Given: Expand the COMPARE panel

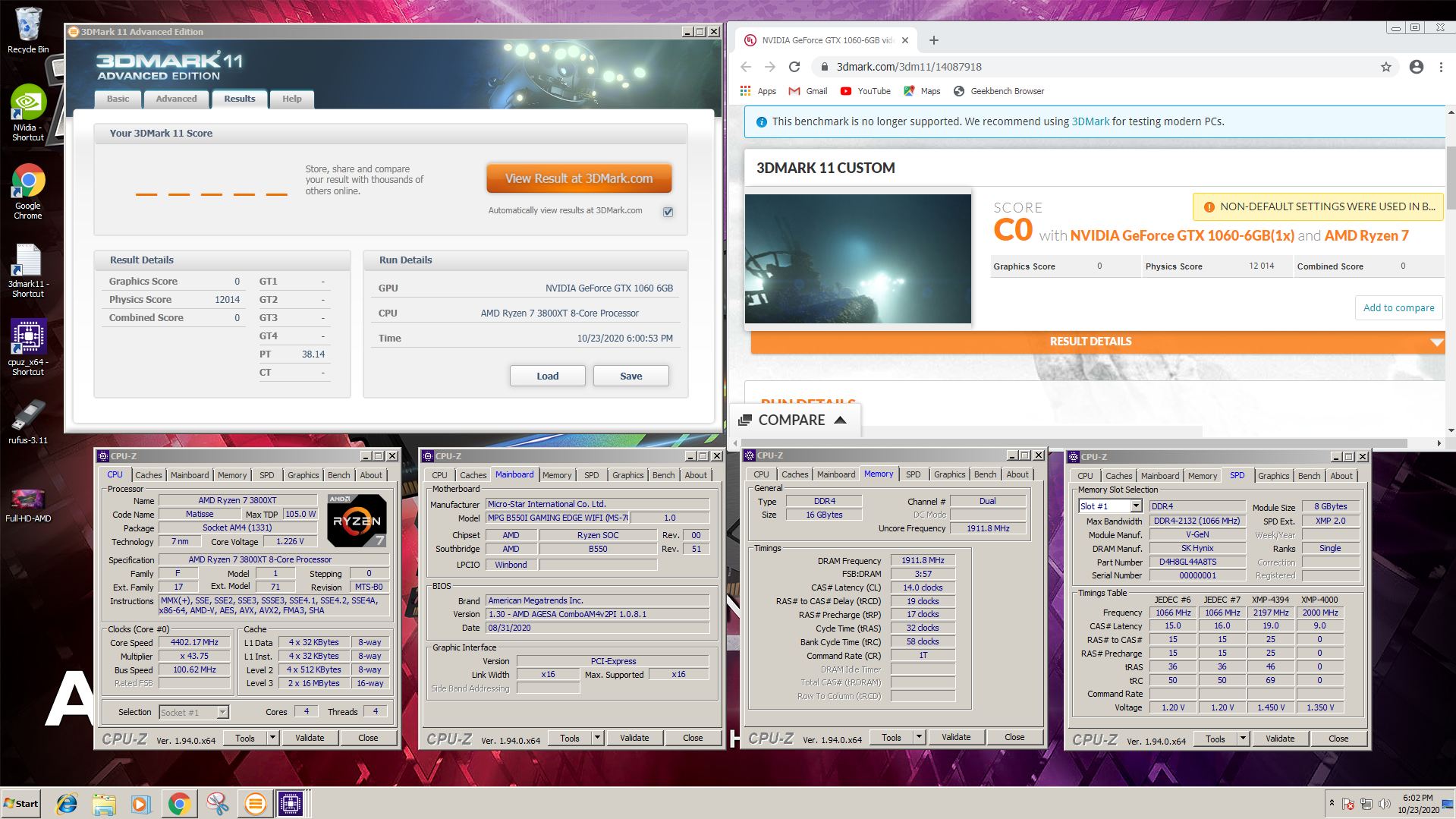Looking at the screenshot, I should click(x=794, y=420).
